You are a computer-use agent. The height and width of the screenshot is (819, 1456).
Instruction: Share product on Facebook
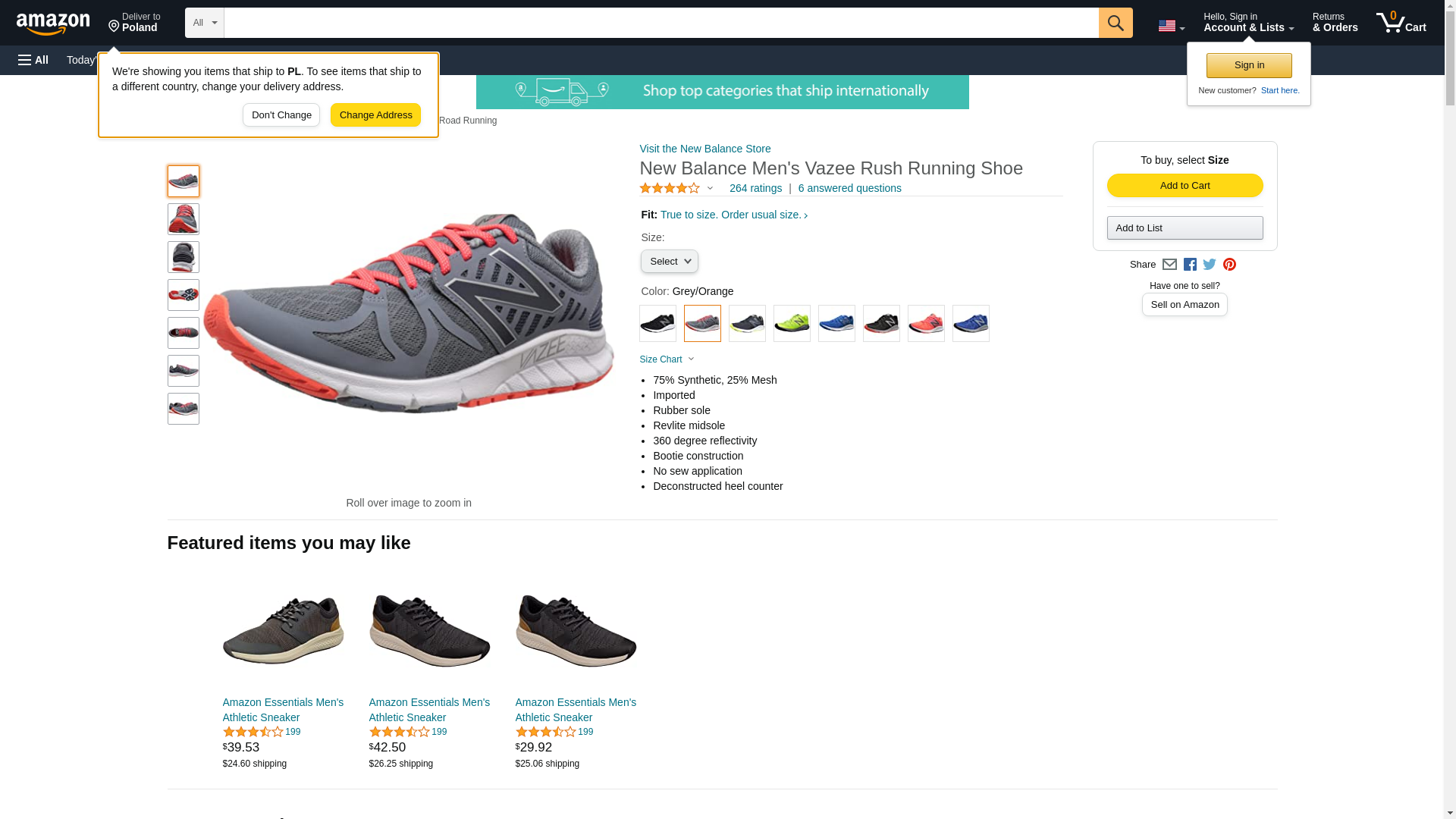pyautogui.click(x=1190, y=265)
